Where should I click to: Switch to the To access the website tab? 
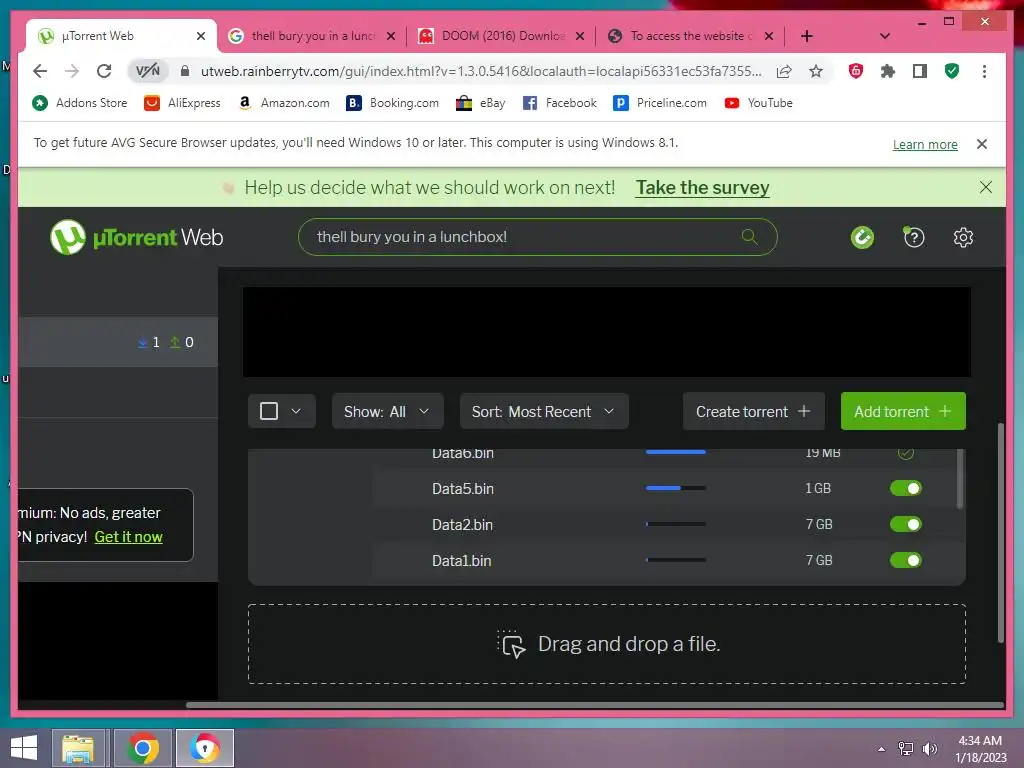click(691, 36)
